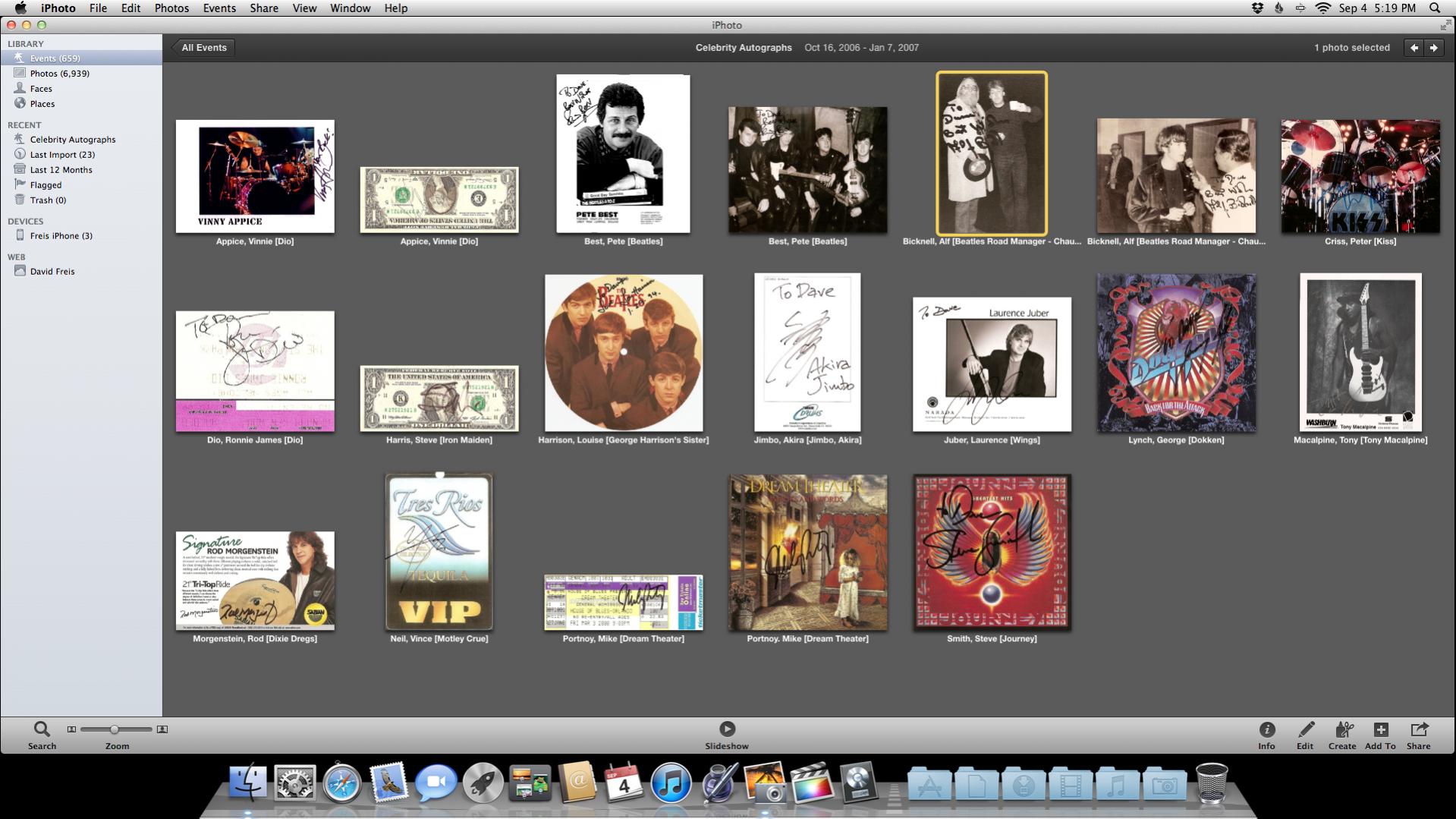1456x819 pixels.
Task: Click the Spotlight search icon
Action: tap(1435, 8)
